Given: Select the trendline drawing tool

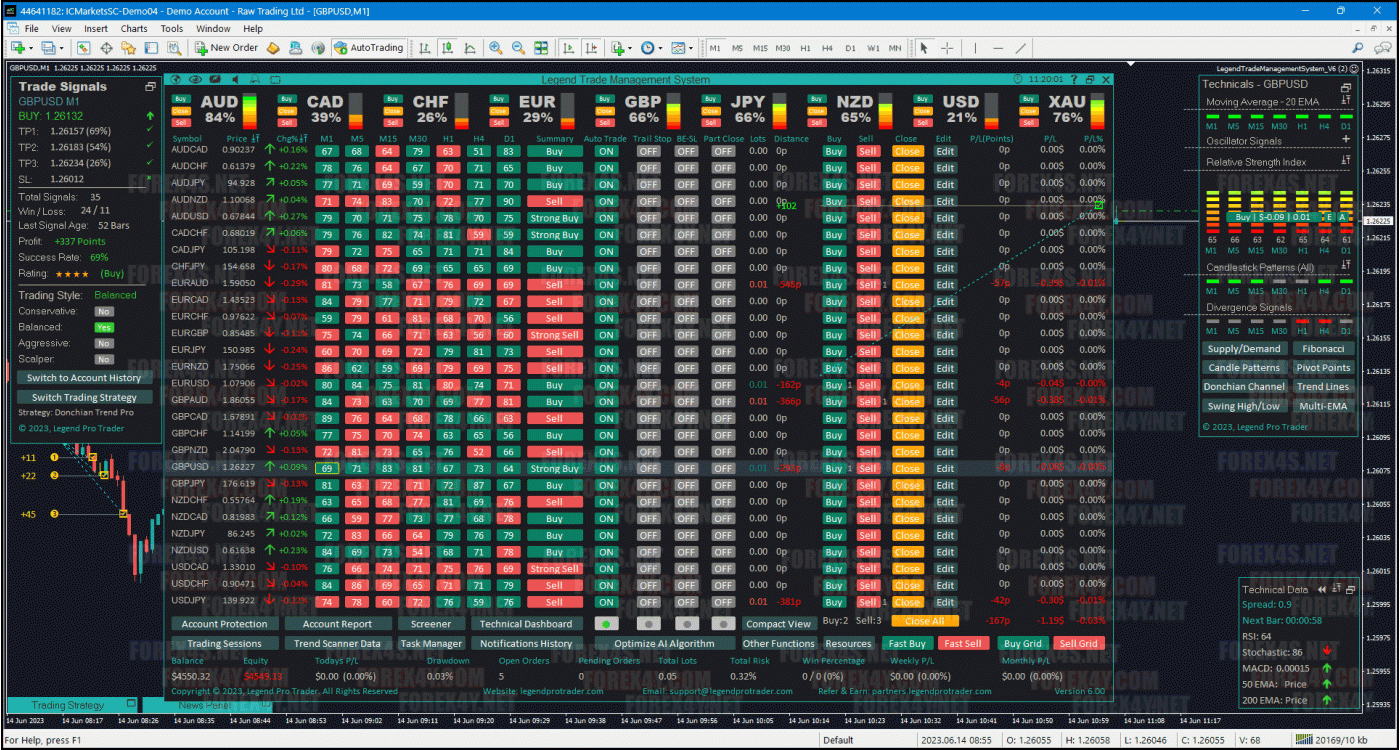Looking at the screenshot, I should (x=1021, y=47).
